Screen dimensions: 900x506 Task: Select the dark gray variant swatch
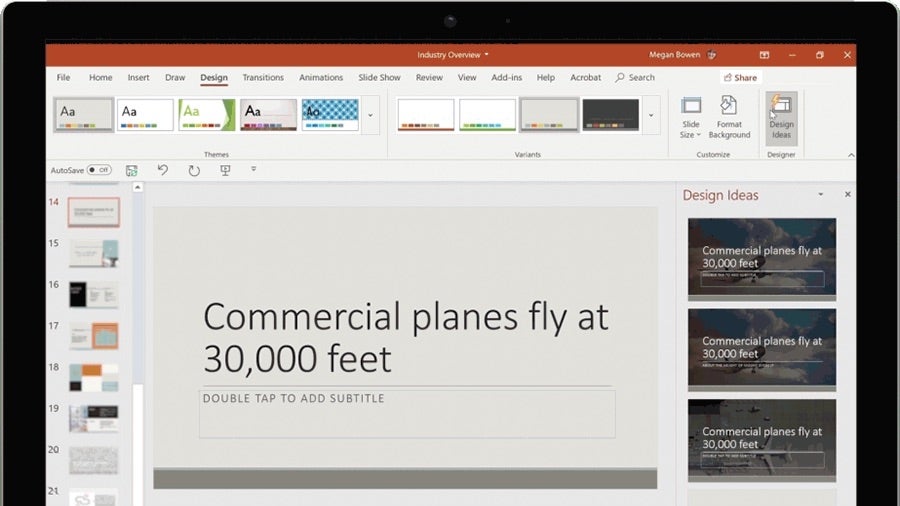pyautogui.click(x=610, y=114)
